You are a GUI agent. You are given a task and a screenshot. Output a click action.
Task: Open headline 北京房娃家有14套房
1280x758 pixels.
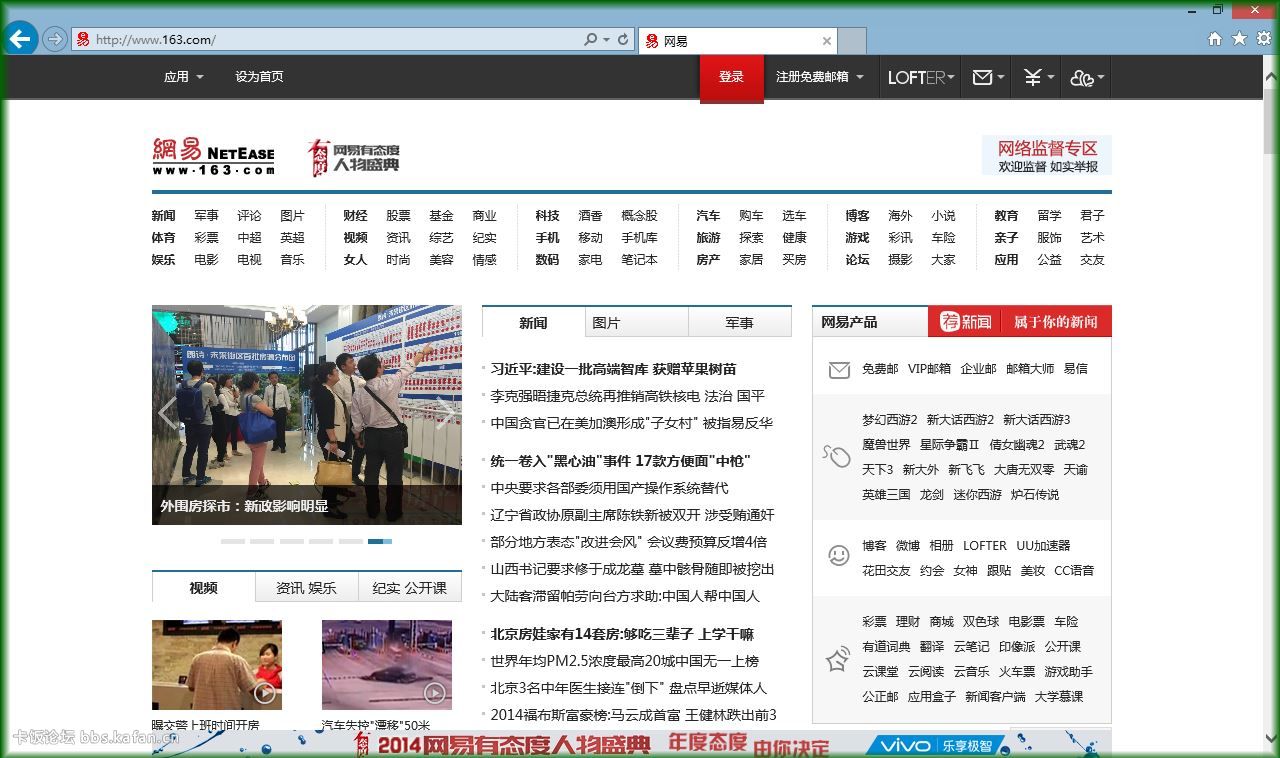click(x=622, y=634)
